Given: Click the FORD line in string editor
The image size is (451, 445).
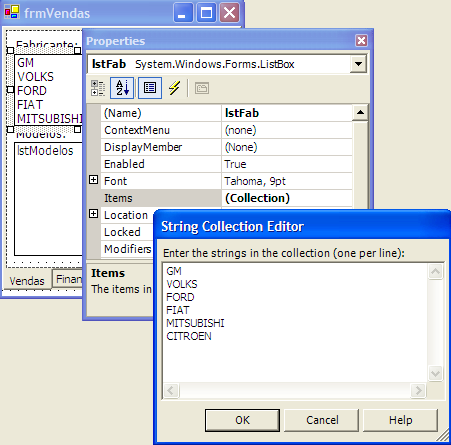Looking at the screenshot, I should point(180,297).
